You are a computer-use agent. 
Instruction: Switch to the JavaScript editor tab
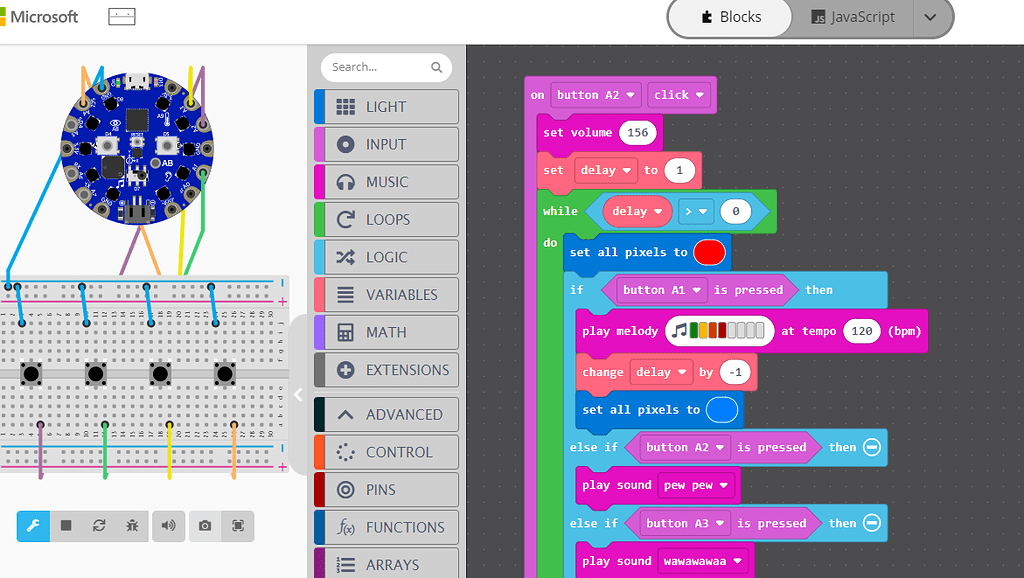(x=852, y=17)
